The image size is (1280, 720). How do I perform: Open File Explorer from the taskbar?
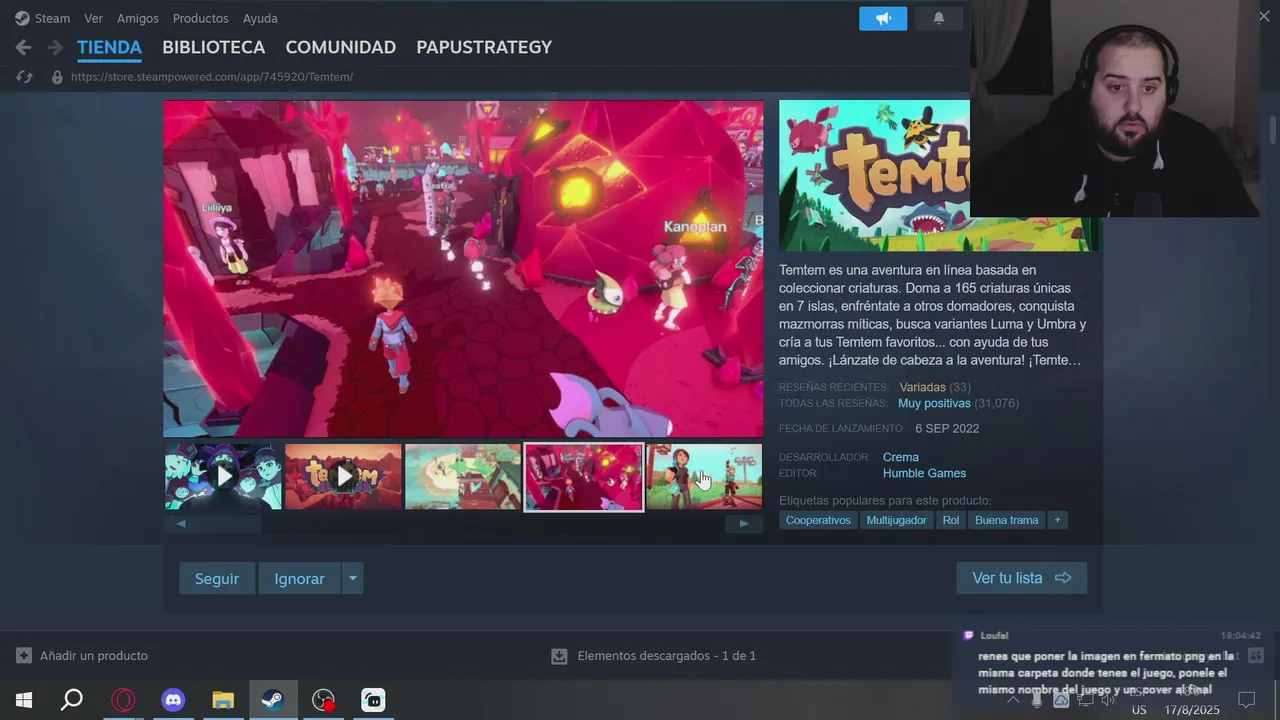click(222, 700)
